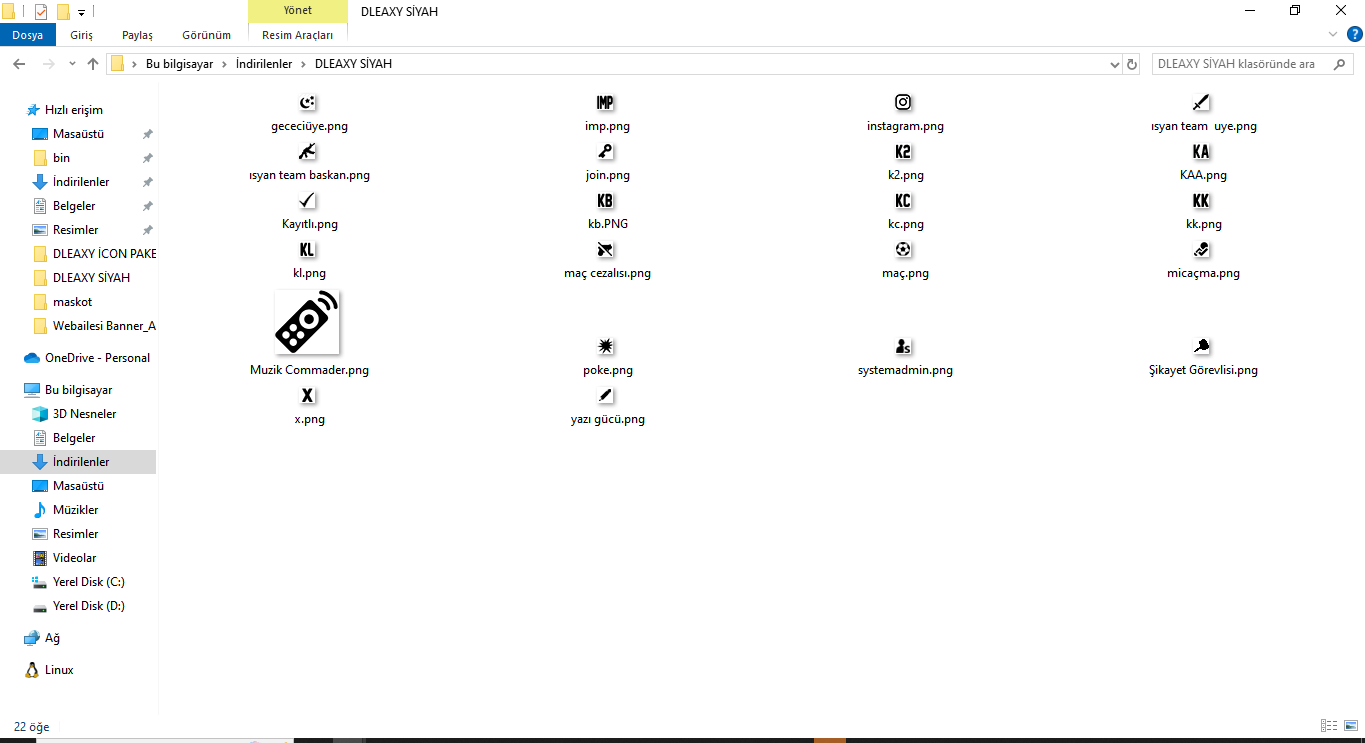1365x743 pixels.
Task: Open the recent locations dropdown
Action: point(72,64)
